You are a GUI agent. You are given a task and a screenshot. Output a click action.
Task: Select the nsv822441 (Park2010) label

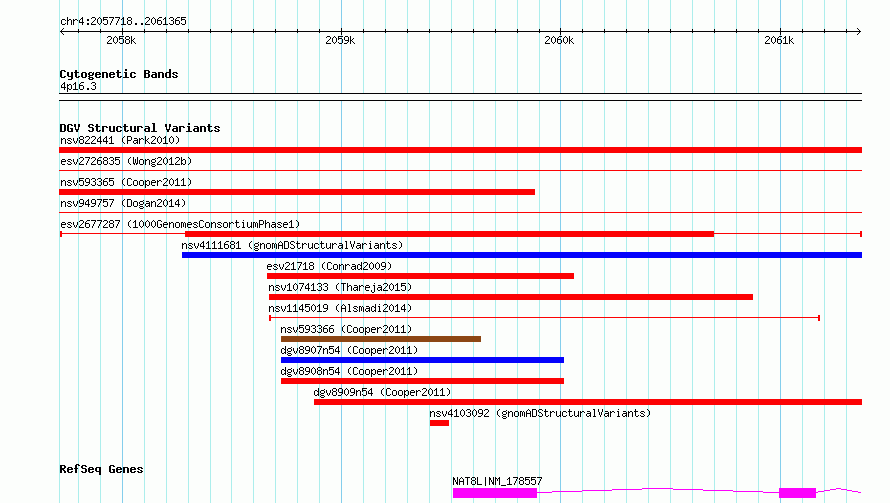tap(120, 140)
